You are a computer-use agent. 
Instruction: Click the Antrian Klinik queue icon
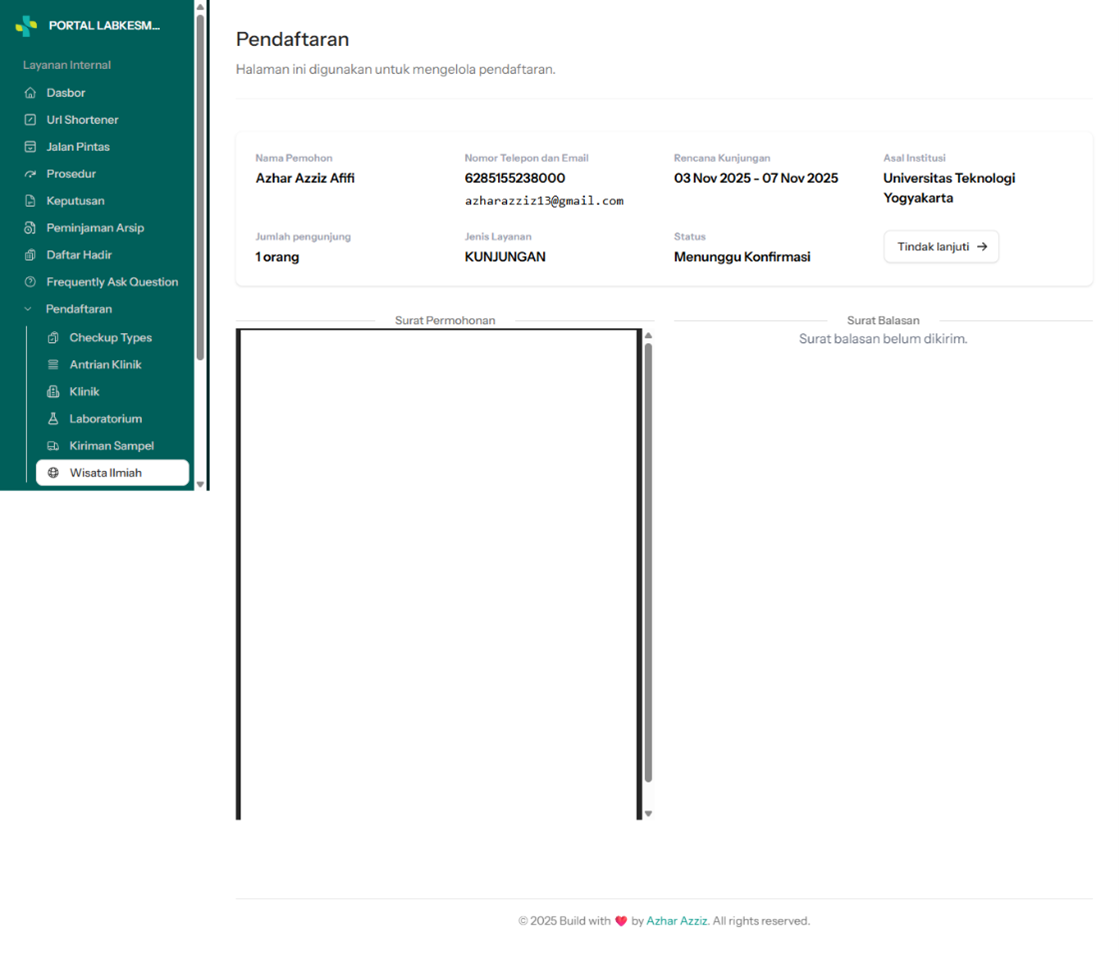point(53,365)
